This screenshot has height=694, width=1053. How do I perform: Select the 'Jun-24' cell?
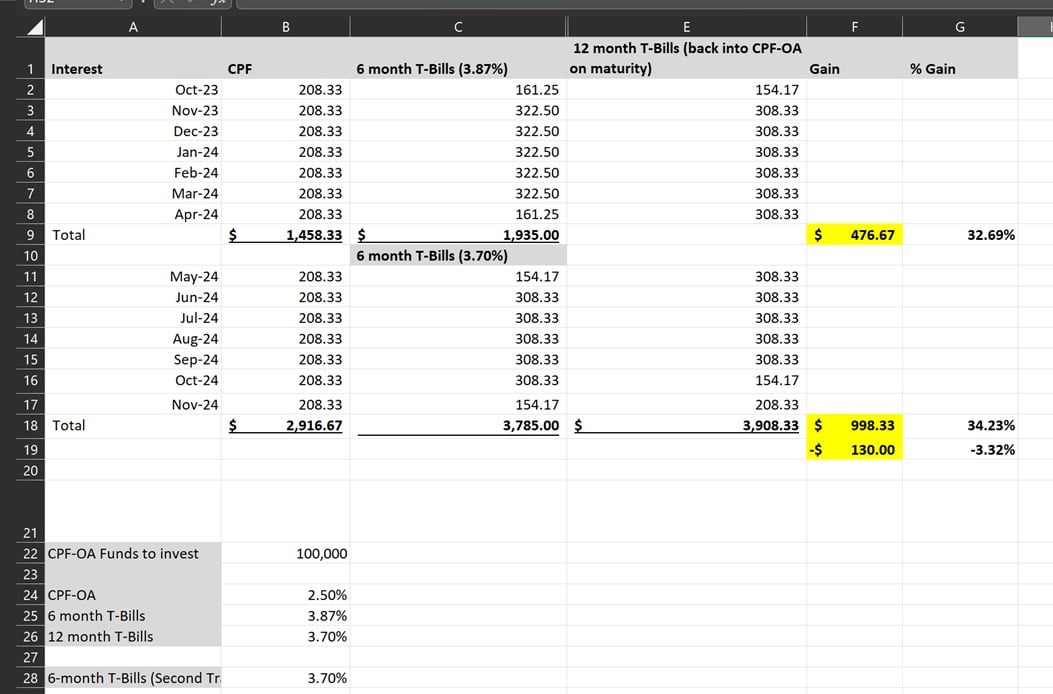coord(133,297)
